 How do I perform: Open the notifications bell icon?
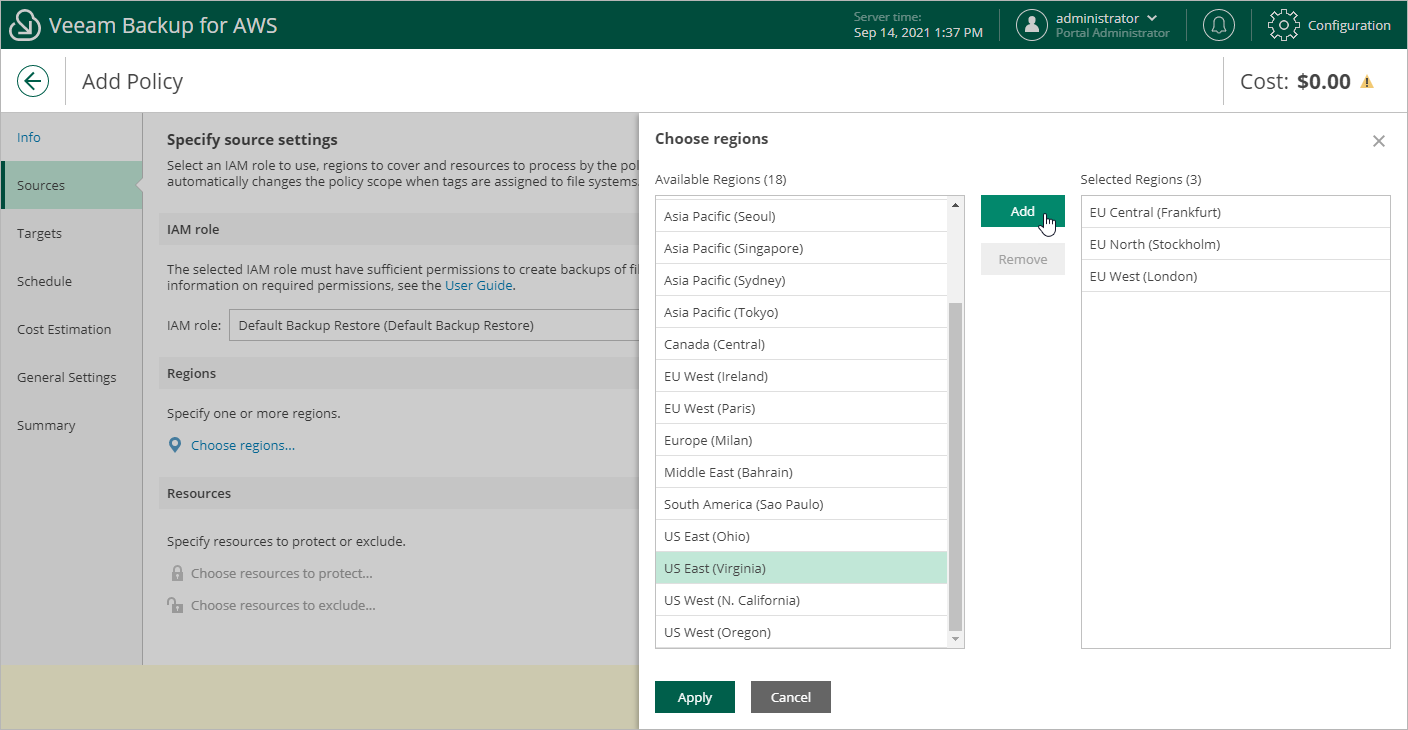1218,25
